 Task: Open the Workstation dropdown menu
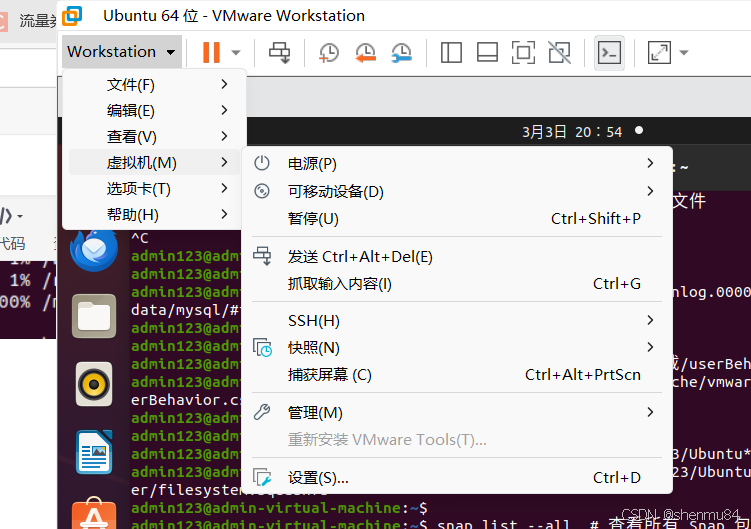coord(121,52)
